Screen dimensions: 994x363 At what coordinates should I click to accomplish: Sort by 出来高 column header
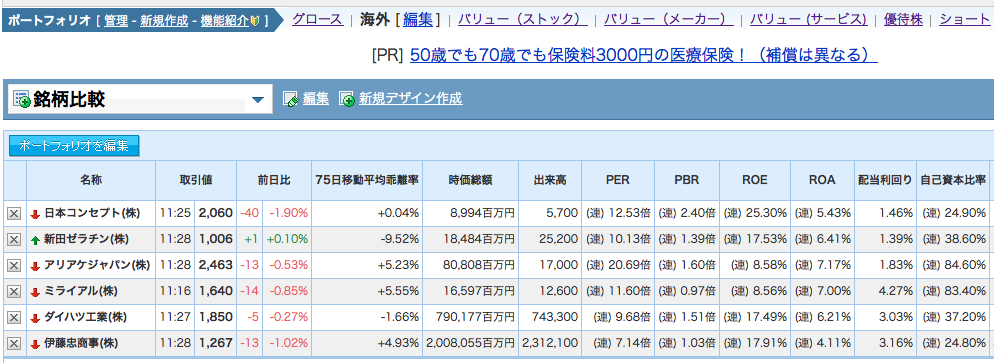click(x=550, y=180)
